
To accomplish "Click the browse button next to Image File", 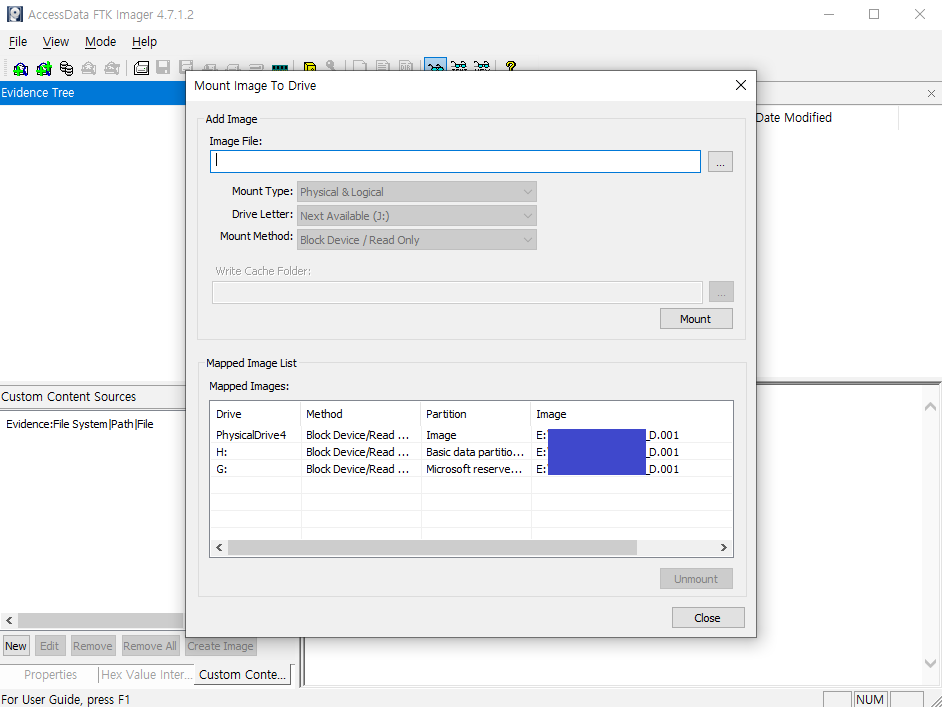I will 720,162.
